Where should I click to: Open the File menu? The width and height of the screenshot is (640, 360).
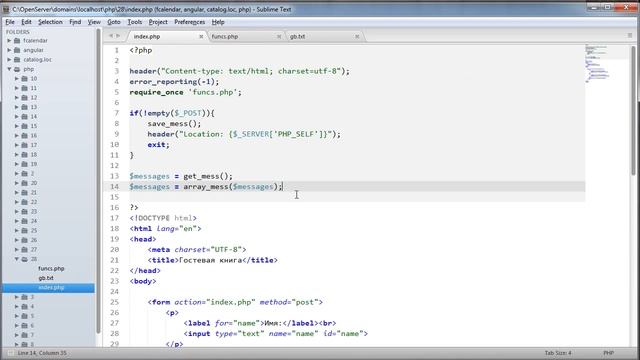[10, 22]
